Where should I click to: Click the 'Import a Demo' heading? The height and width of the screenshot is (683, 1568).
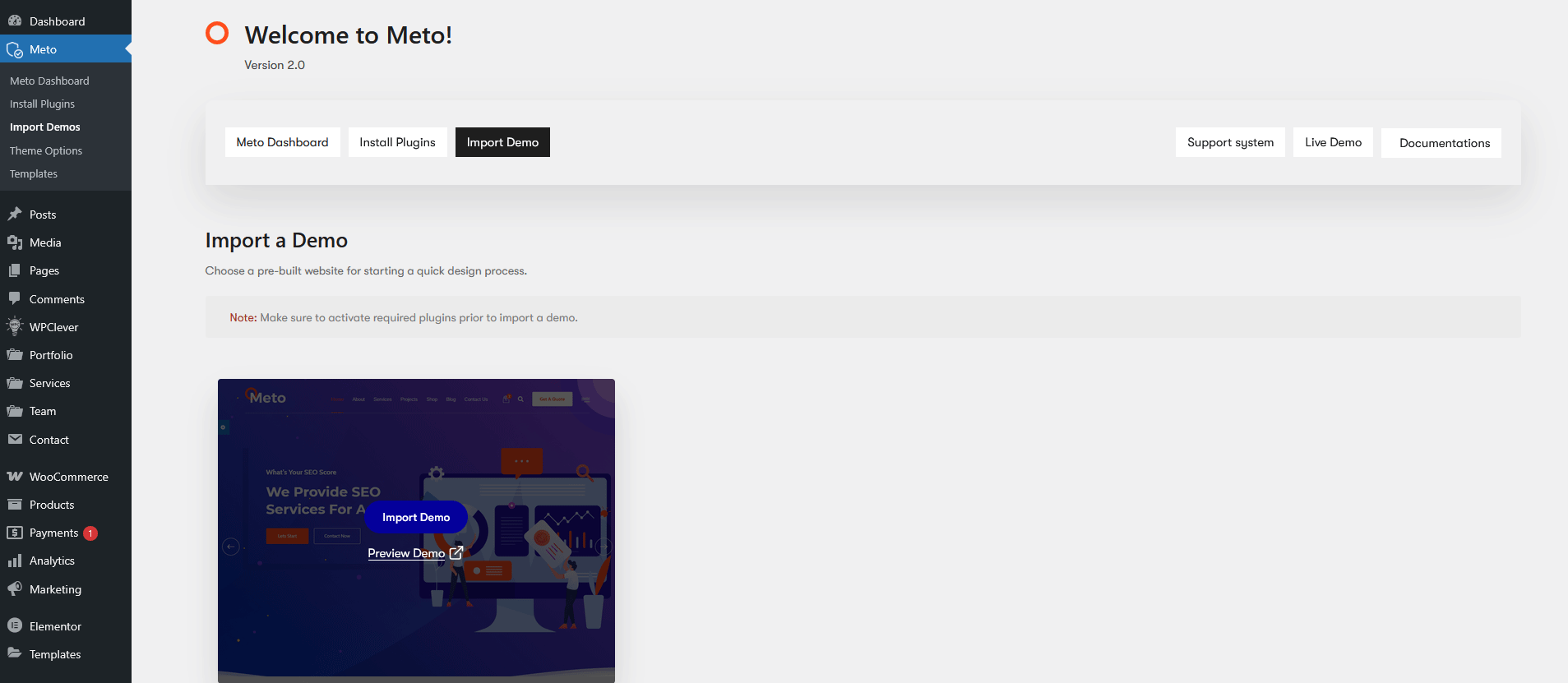276,240
